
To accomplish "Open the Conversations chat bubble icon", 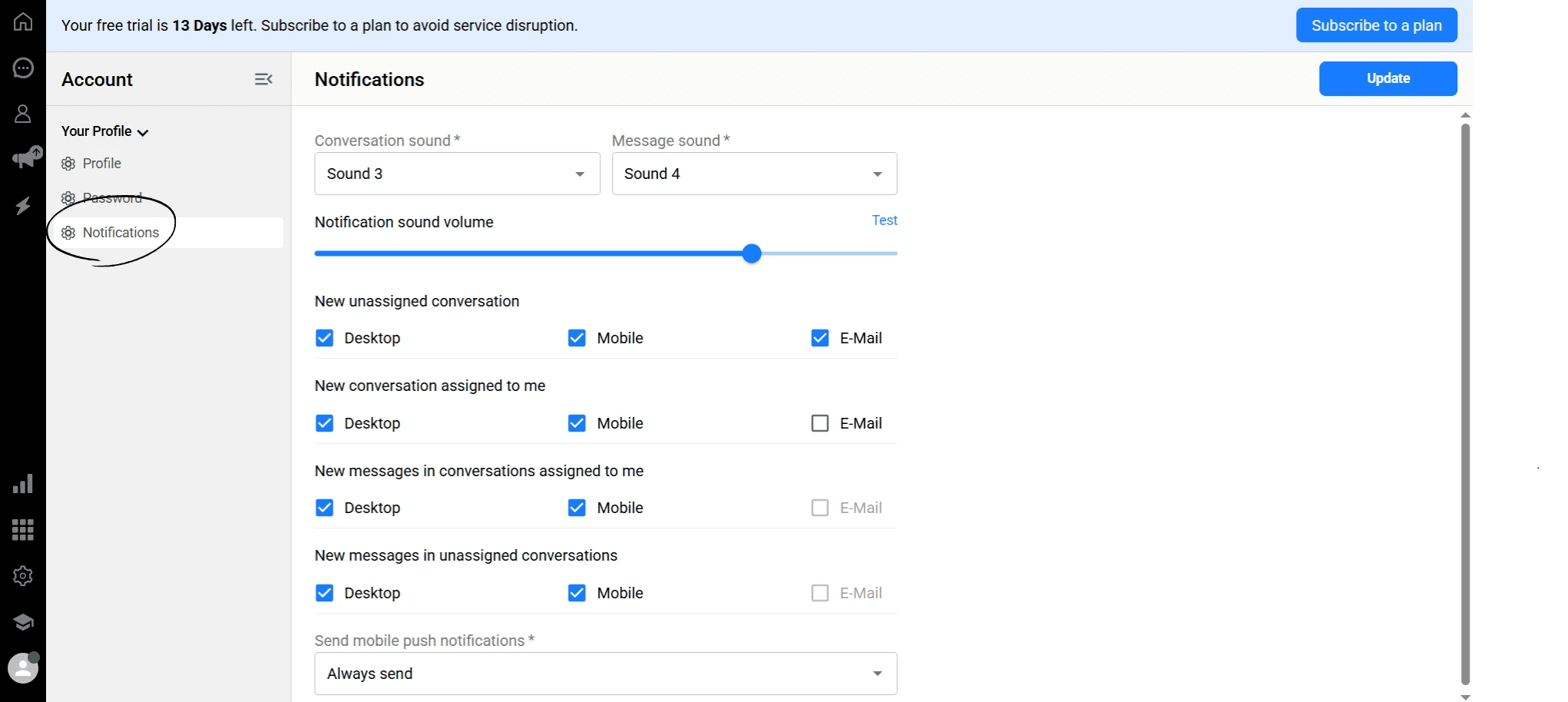I will 23,68.
